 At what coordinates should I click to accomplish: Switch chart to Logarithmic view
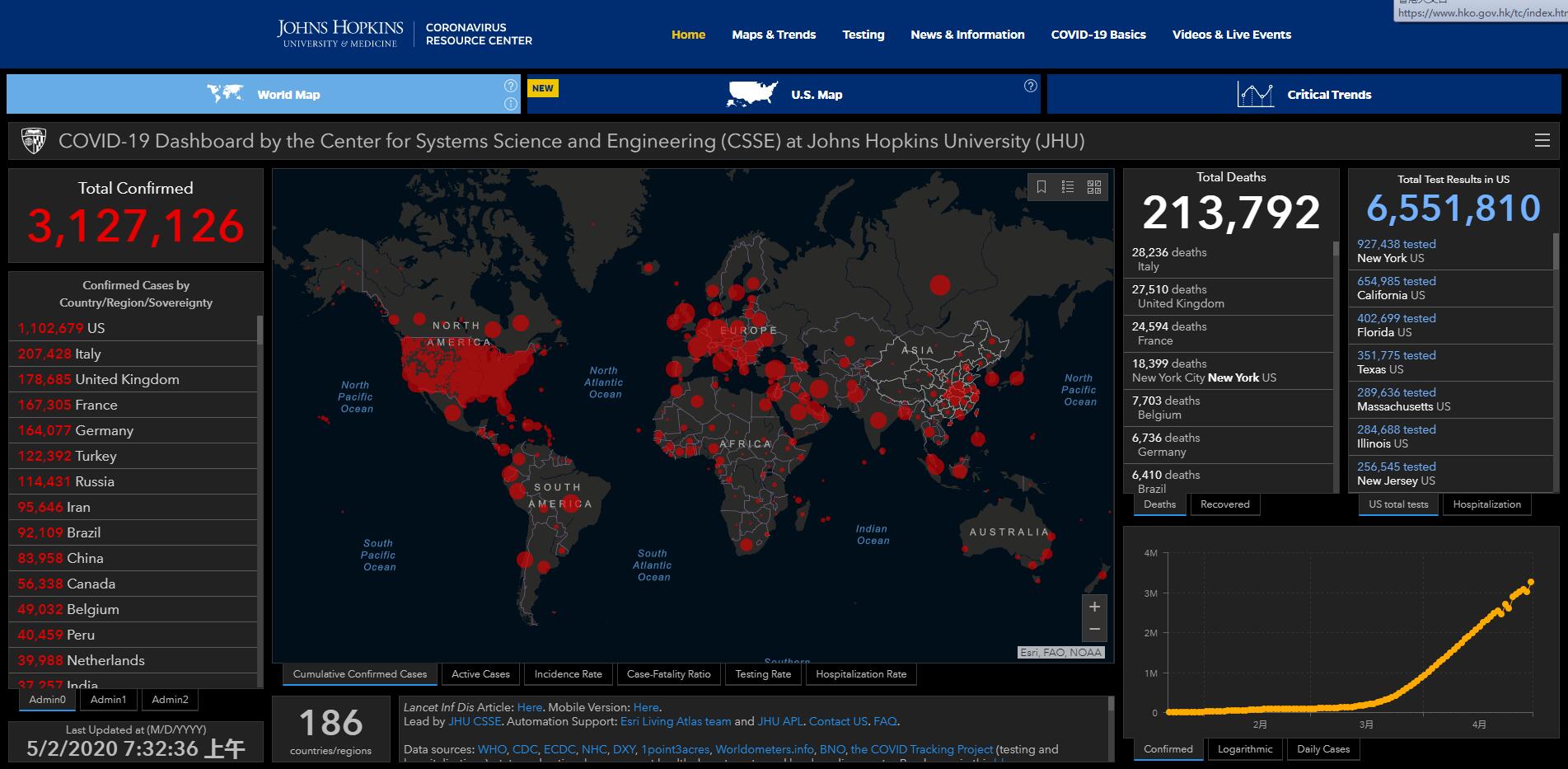click(x=1245, y=749)
